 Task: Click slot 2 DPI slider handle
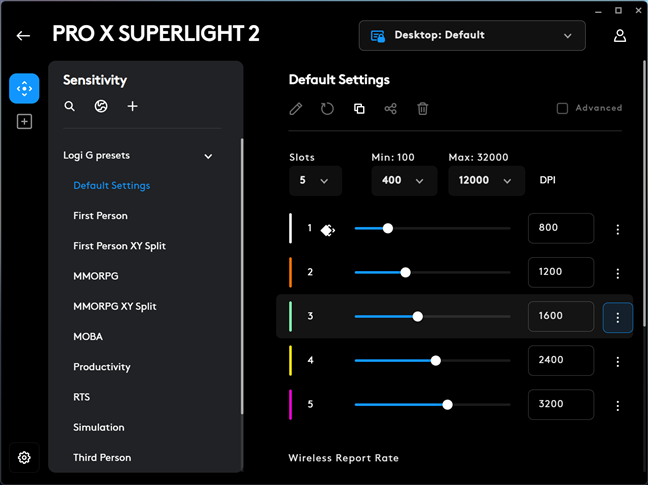tap(405, 272)
